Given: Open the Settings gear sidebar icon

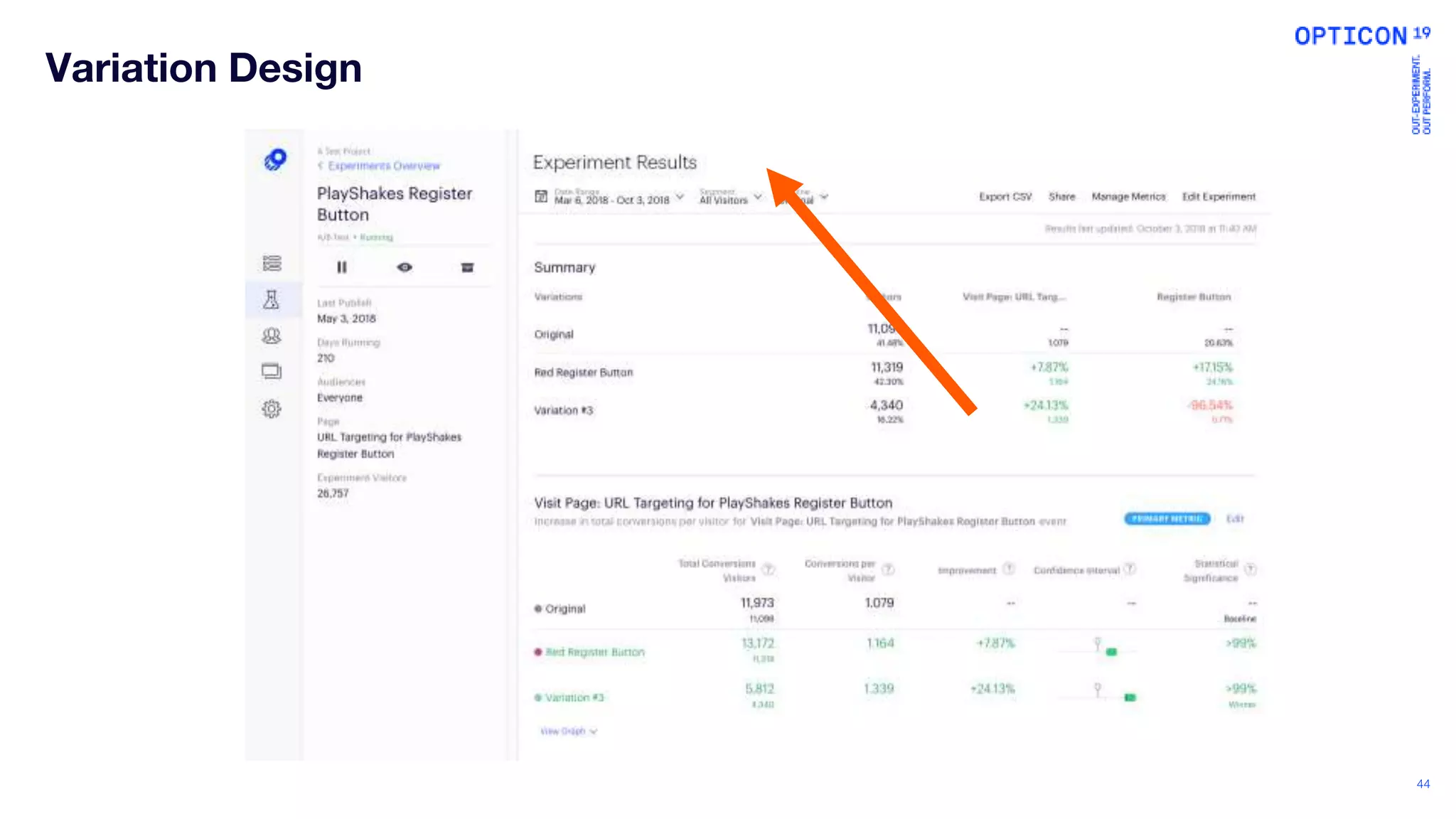Looking at the screenshot, I should coord(272,409).
